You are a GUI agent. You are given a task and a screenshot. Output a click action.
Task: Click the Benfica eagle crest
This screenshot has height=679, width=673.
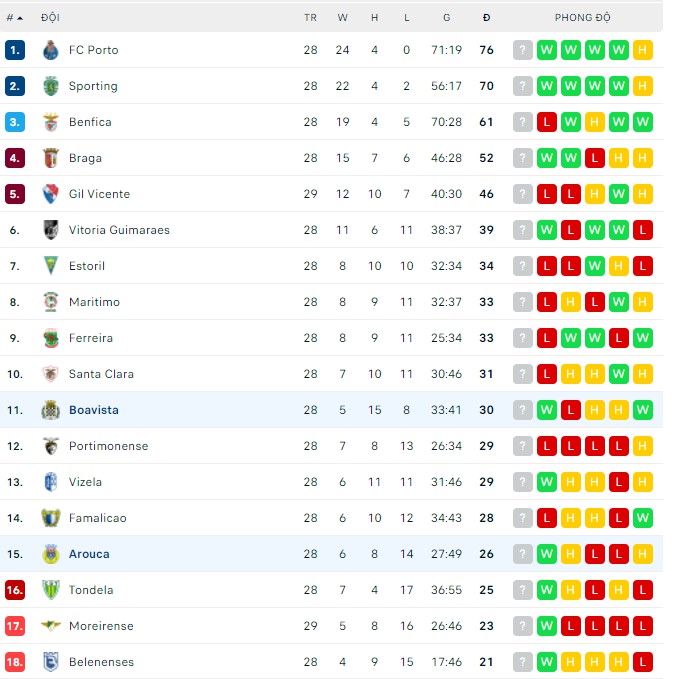pyautogui.click(x=51, y=122)
